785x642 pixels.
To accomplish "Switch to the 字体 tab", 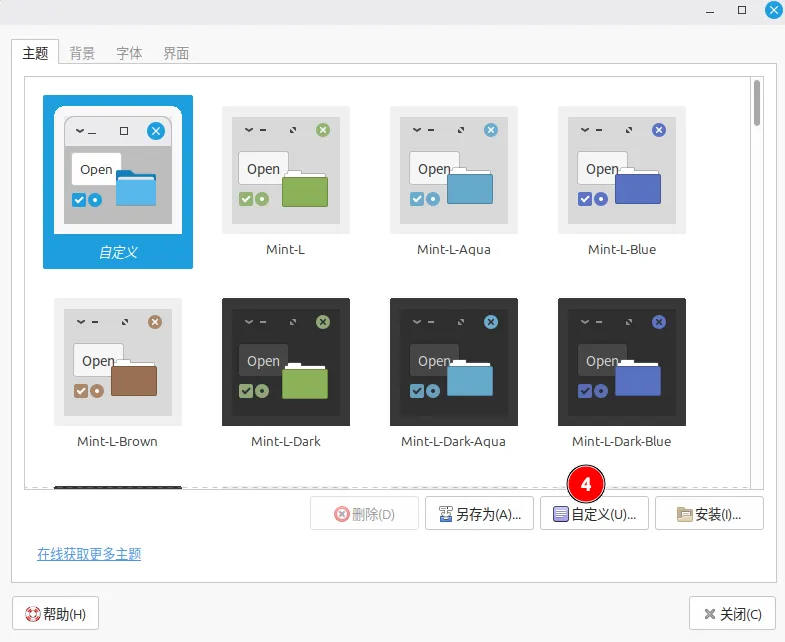I will point(129,53).
